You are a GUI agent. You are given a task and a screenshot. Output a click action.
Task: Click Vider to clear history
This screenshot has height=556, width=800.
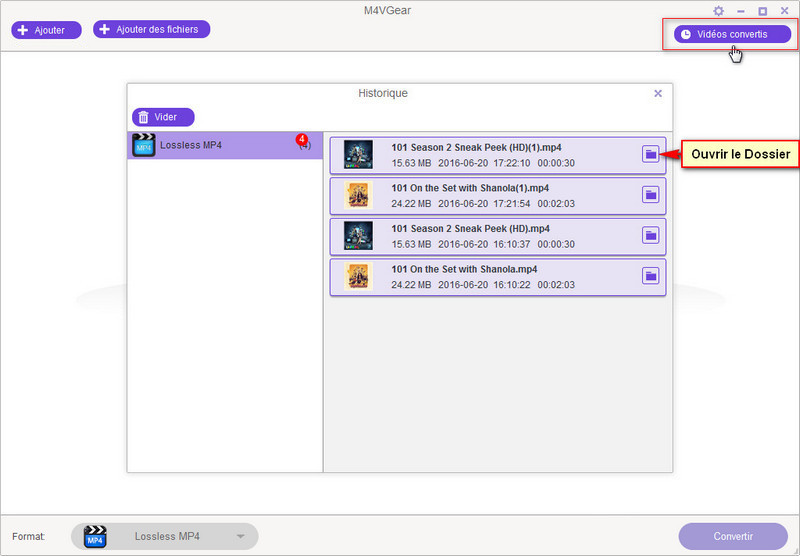[163, 117]
